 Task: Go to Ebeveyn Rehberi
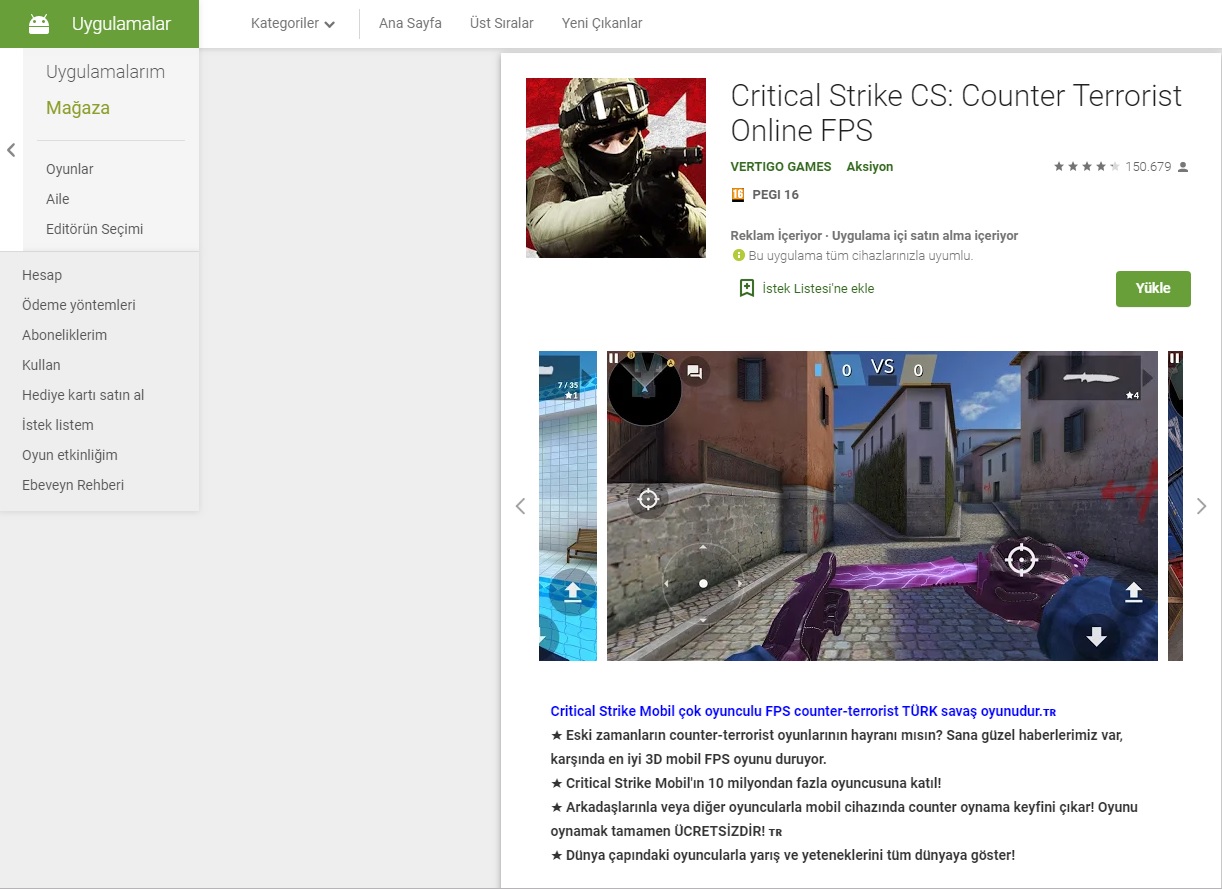point(73,485)
